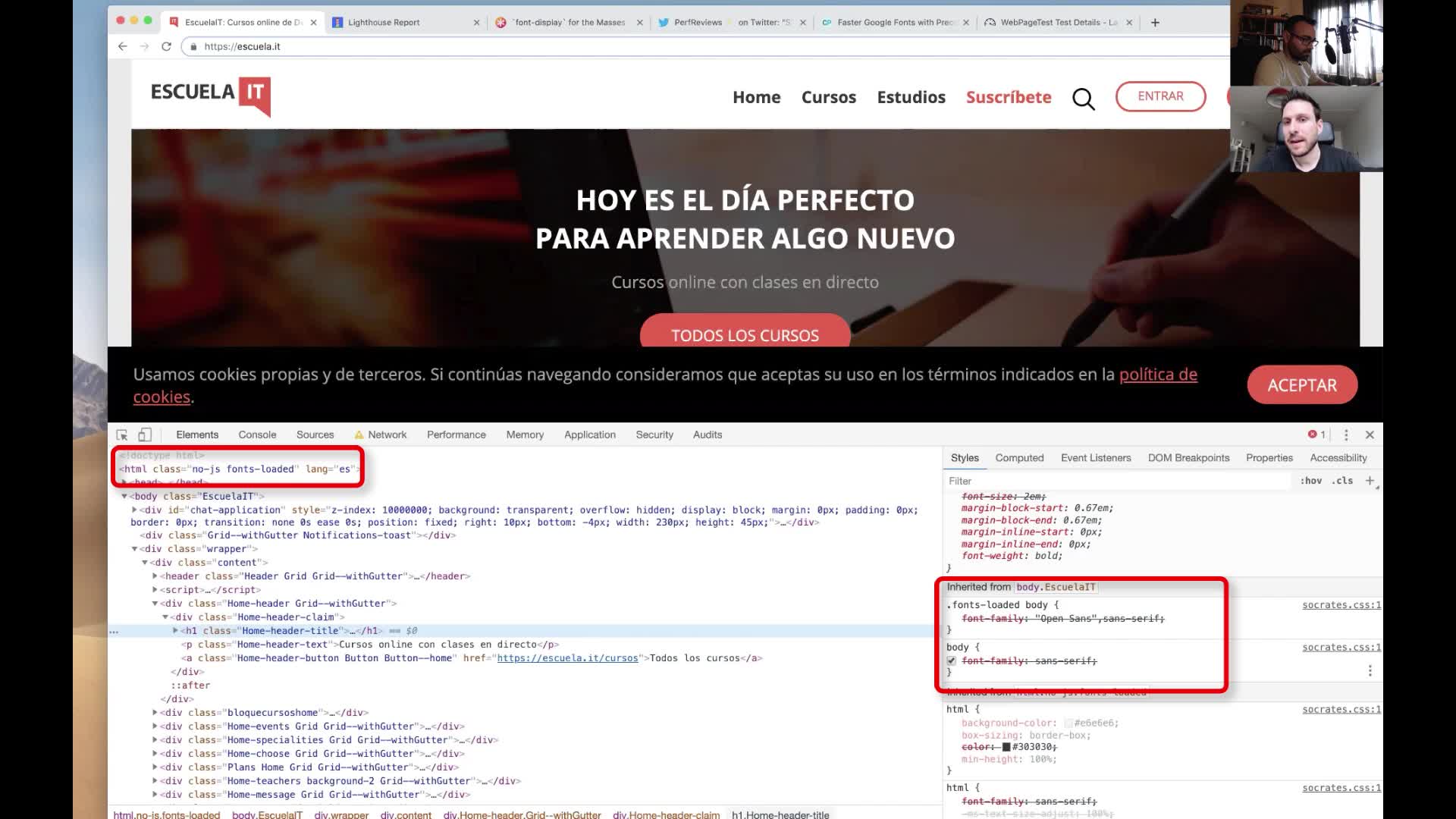This screenshot has width=1456, height=819.
Task: Expand the script node in the DOM tree
Action: click(155, 590)
